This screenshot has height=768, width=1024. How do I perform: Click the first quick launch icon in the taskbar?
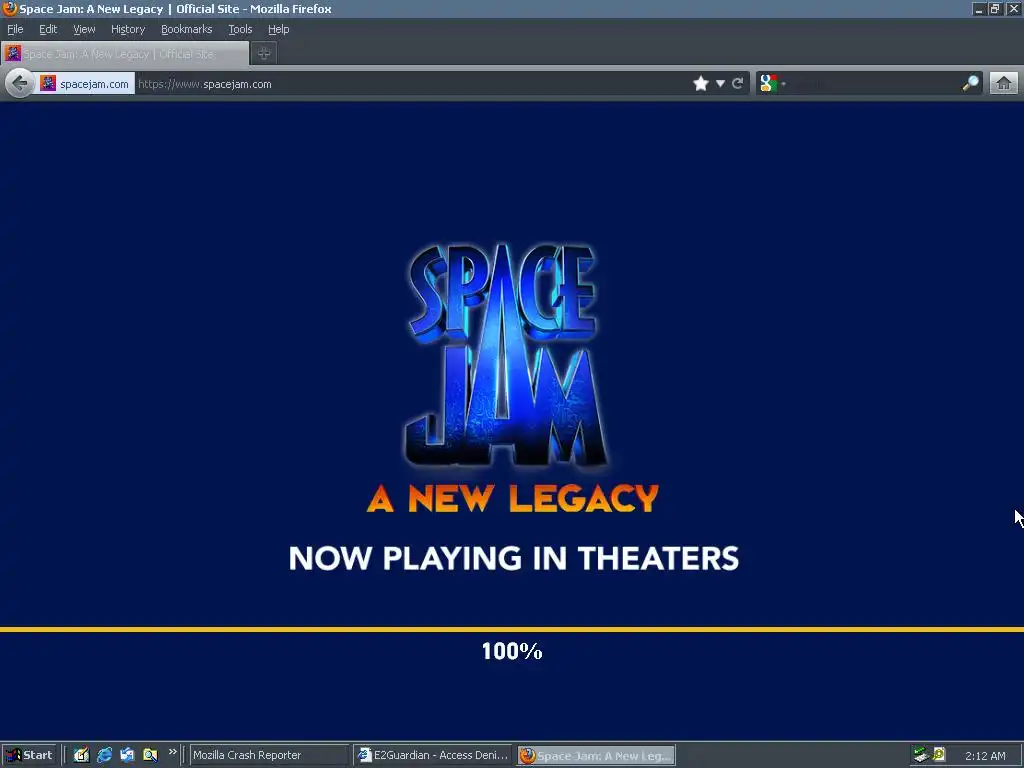coord(81,755)
